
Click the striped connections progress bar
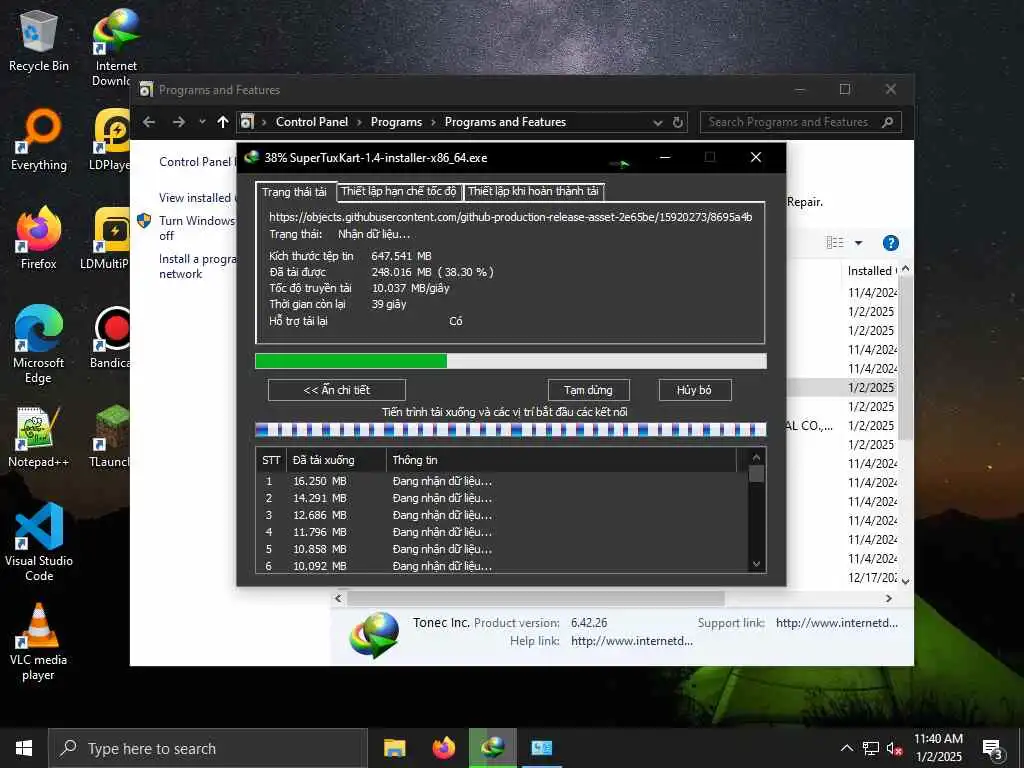511,429
